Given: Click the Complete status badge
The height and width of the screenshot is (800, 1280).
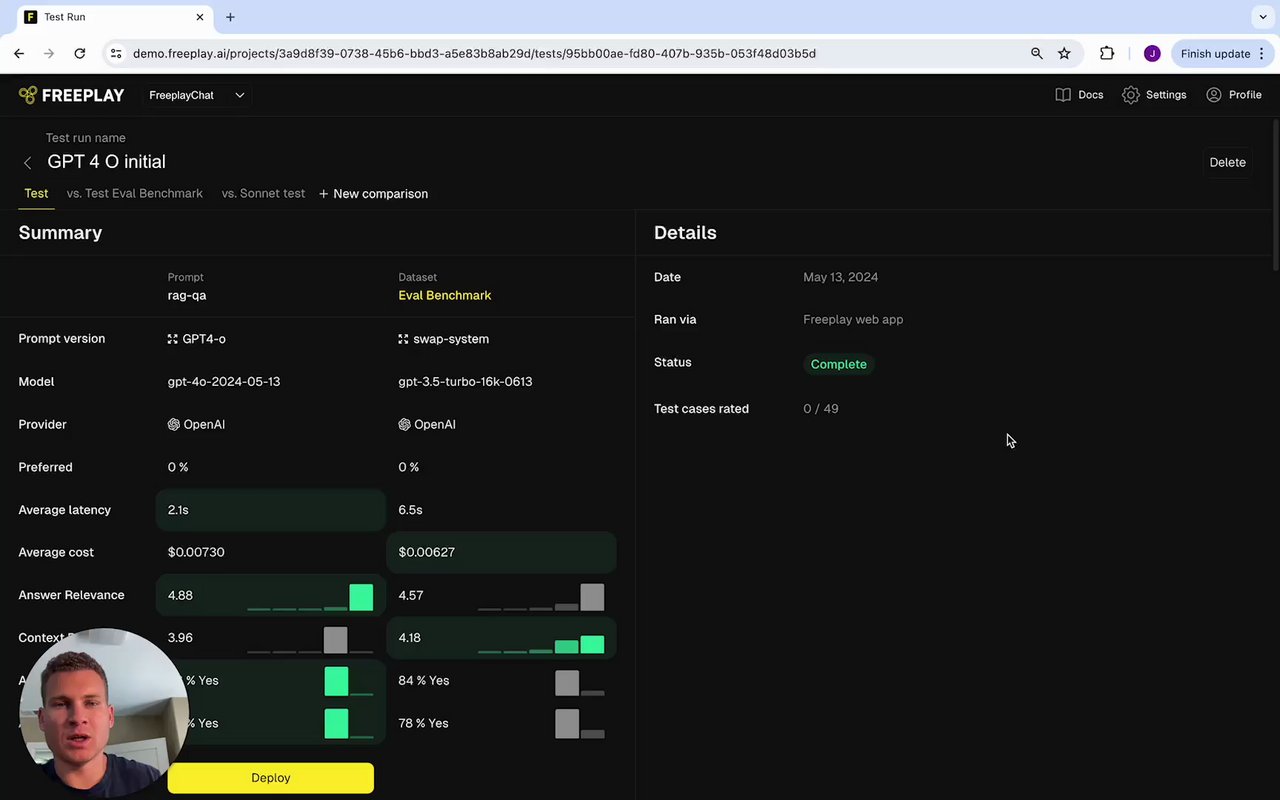Looking at the screenshot, I should tap(839, 365).
